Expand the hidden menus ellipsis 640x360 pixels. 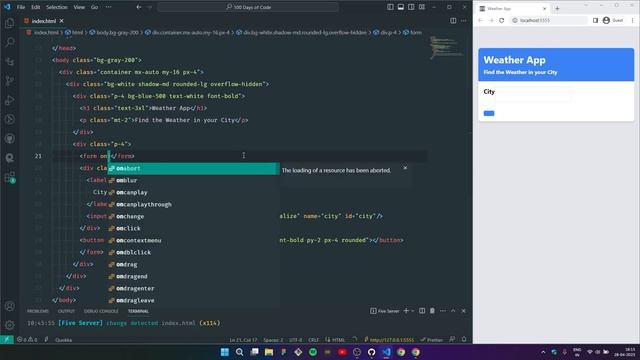pos(108,7)
